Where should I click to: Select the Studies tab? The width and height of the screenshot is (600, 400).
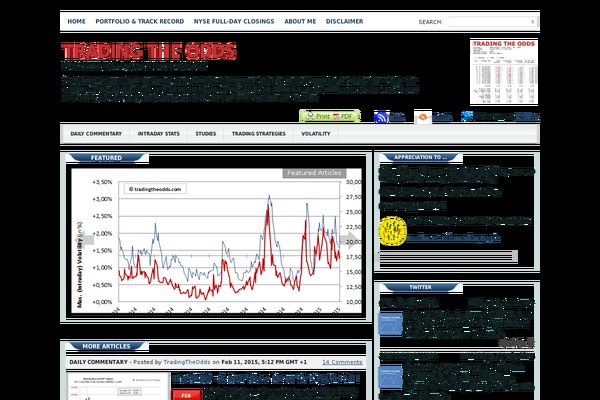coord(205,134)
